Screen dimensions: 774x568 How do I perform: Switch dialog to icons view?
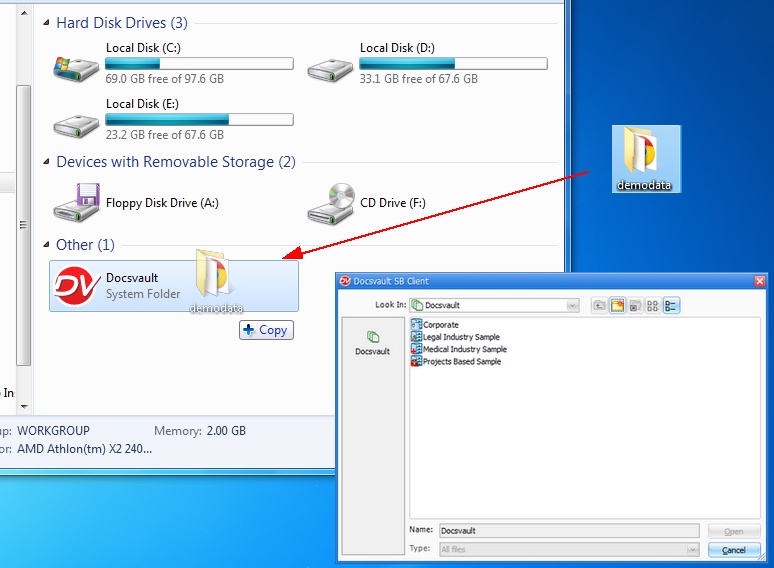pyautogui.click(x=653, y=306)
